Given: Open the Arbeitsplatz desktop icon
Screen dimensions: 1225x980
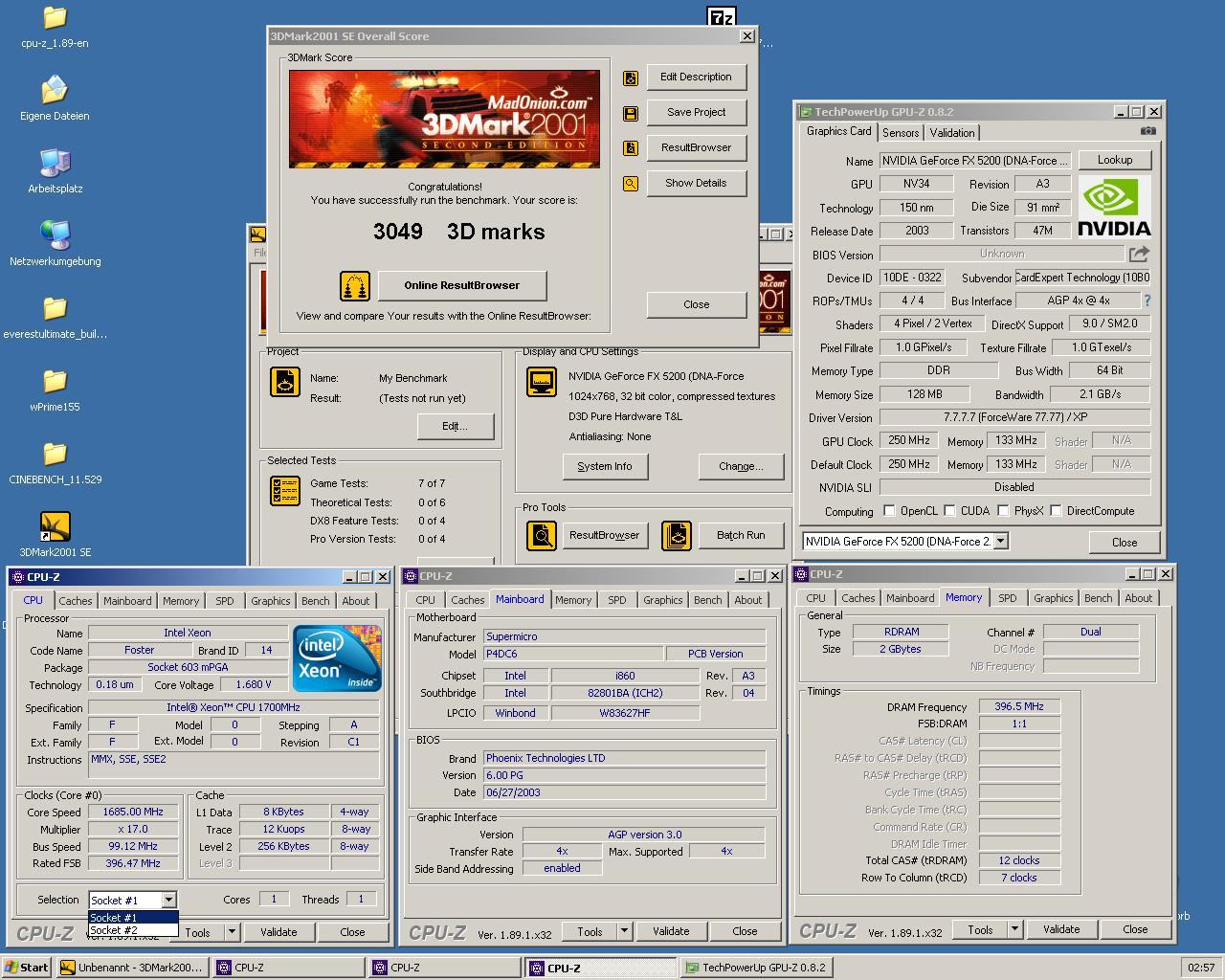Looking at the screenshot, I should coord(55,164).
